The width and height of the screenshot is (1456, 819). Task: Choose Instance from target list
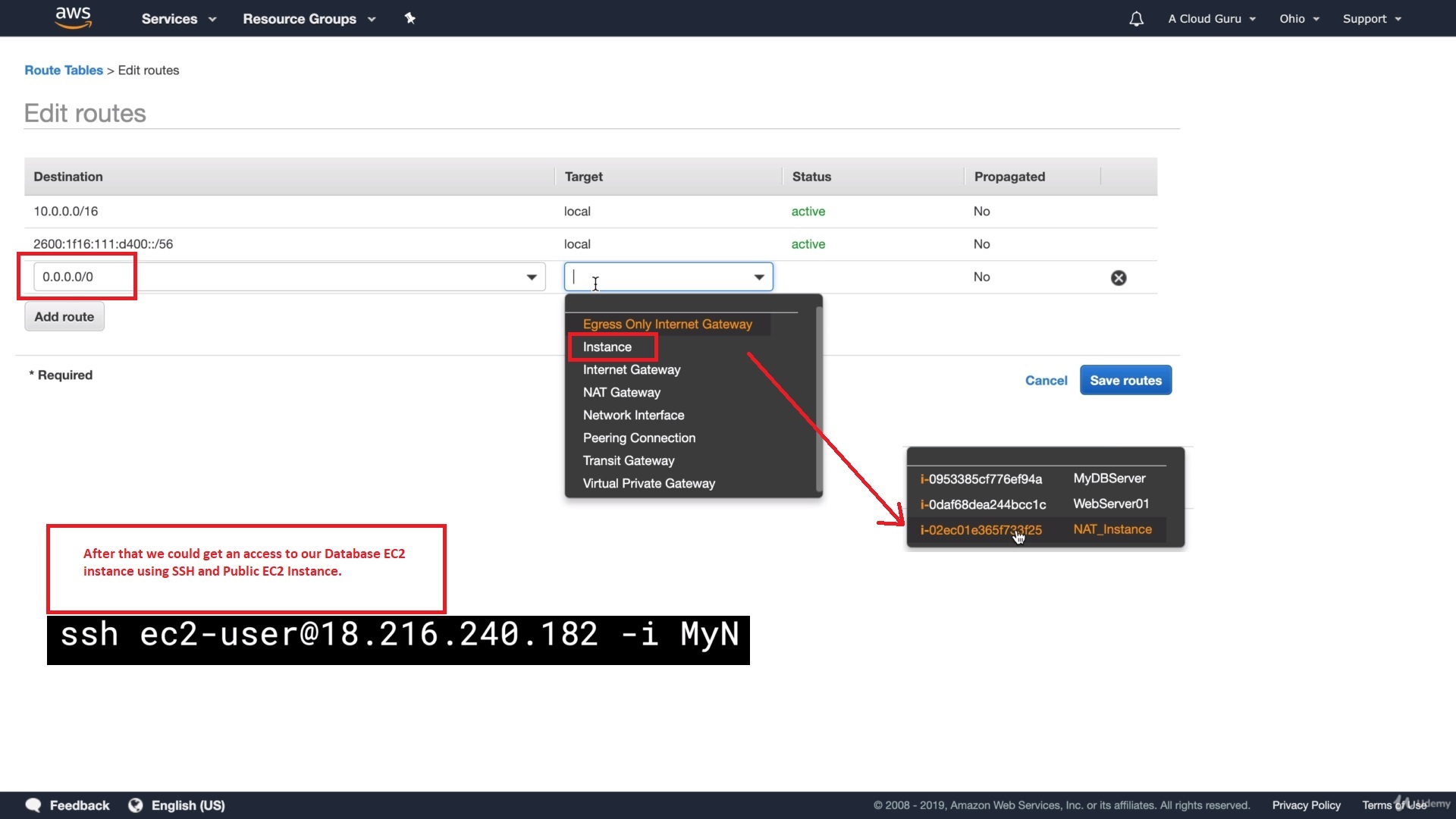click(x=607, y=347)
